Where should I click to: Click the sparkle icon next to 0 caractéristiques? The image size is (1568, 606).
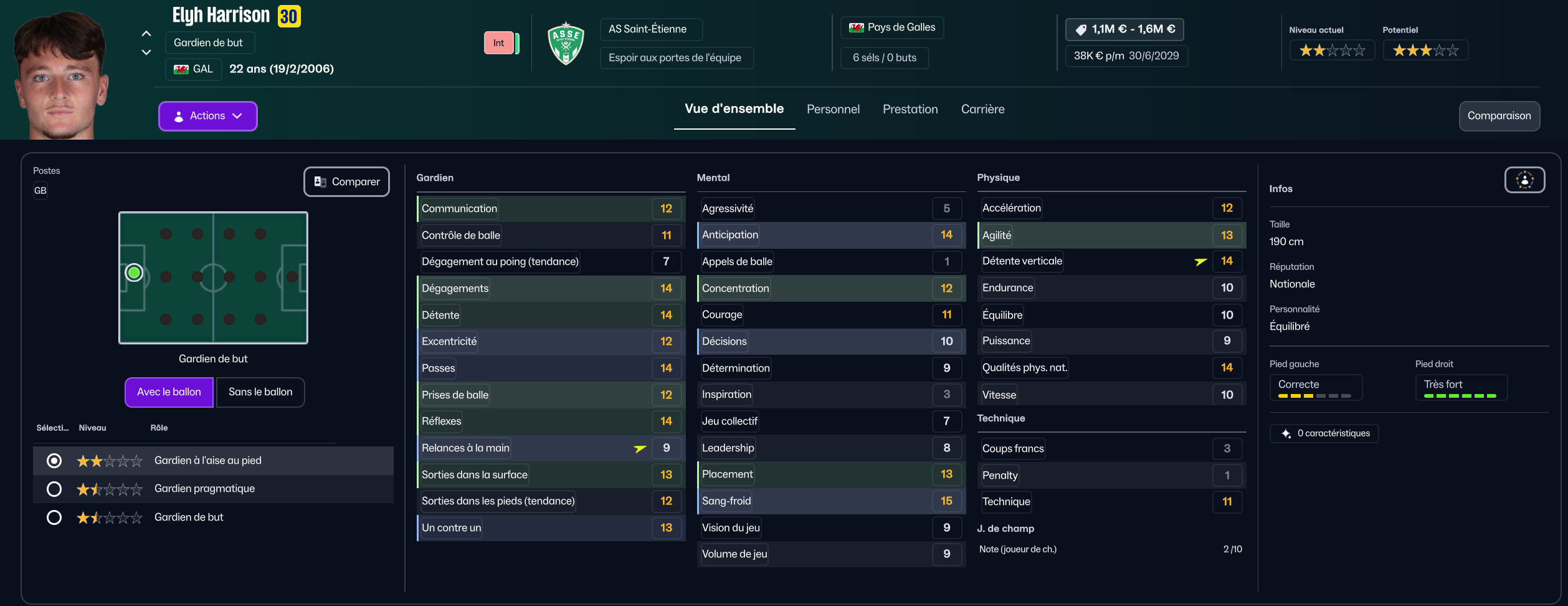click(1286, 434)
